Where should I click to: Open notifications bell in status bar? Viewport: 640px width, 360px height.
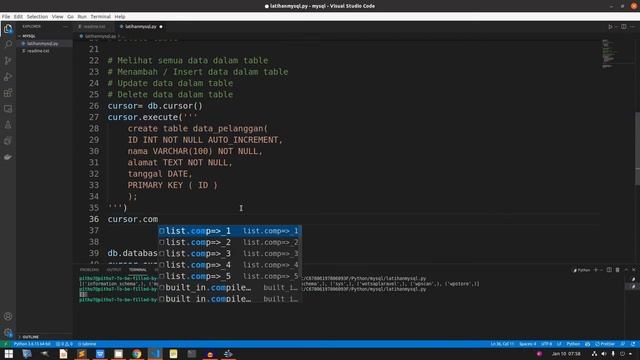click(x=633, y=344)
